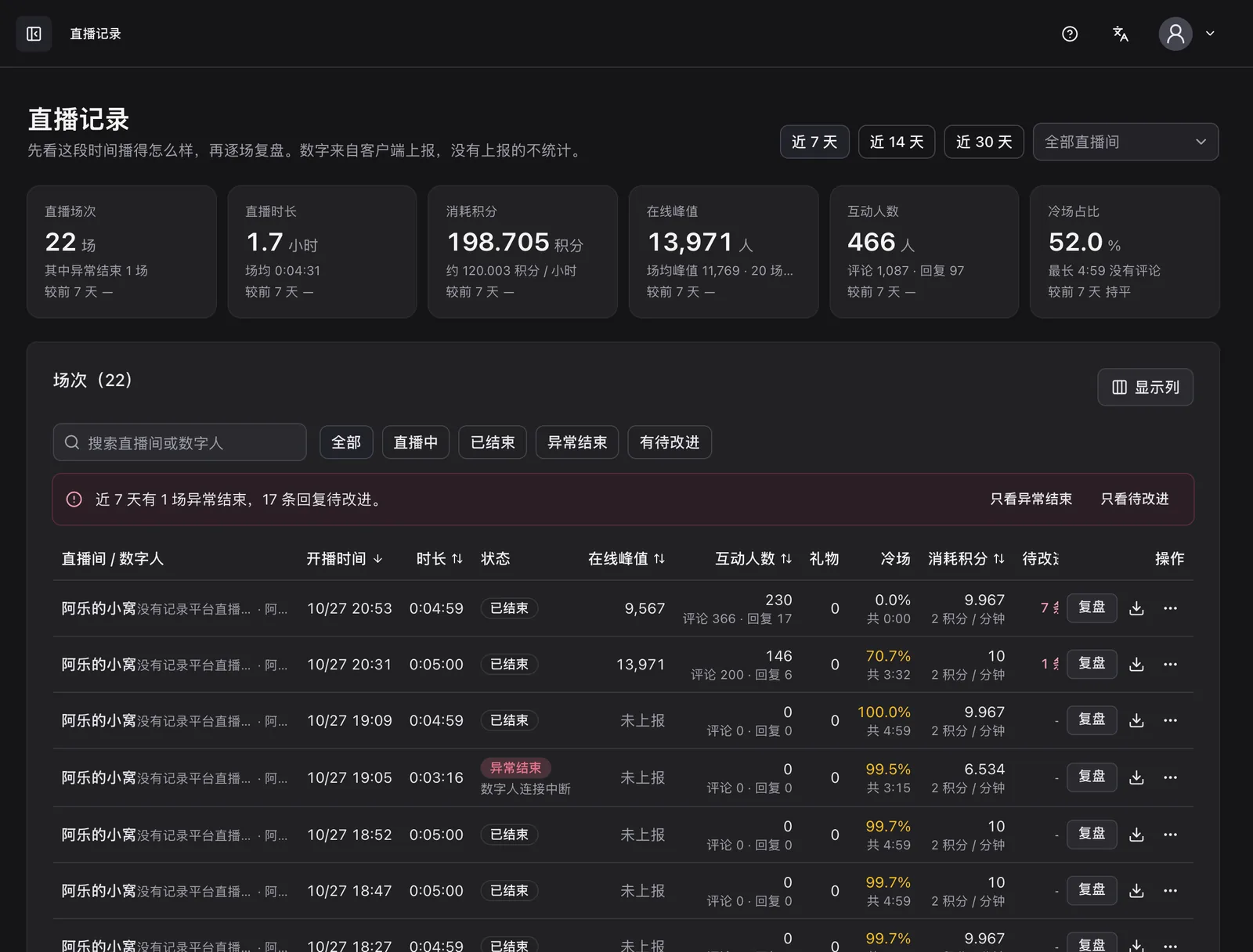Open more actions for 10/27 18:52 row

point(1170,835)
